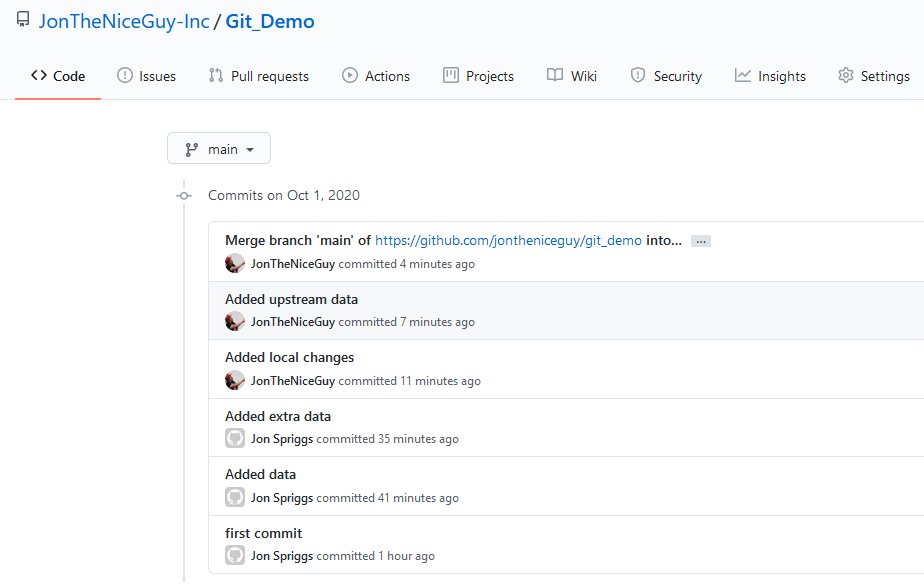The height and width of the screenshot is (585, 924).
Task: Open the 'Added extra data' commit
Action: [x=278, y=417]
